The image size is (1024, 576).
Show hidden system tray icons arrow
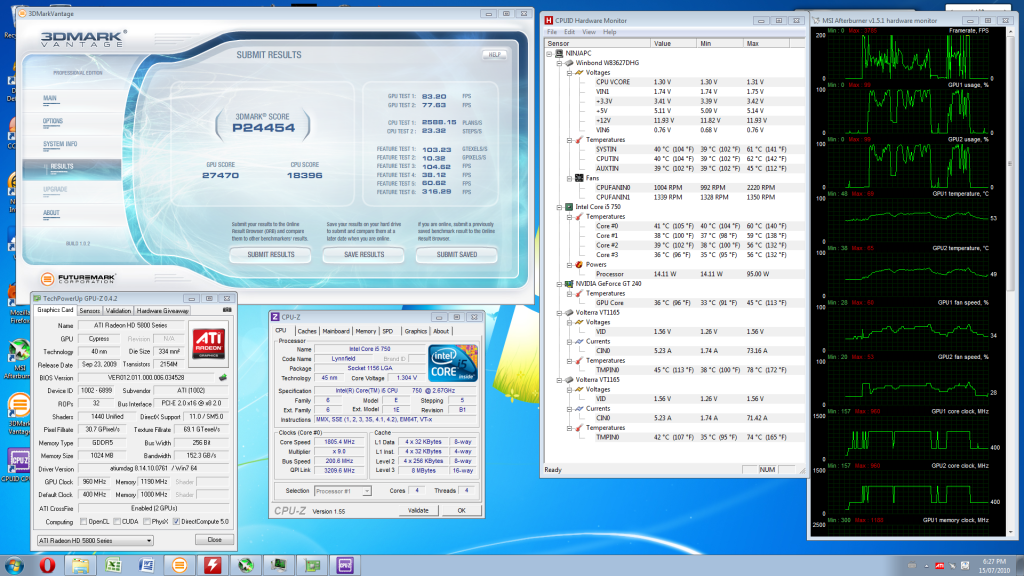click(926, 566)
